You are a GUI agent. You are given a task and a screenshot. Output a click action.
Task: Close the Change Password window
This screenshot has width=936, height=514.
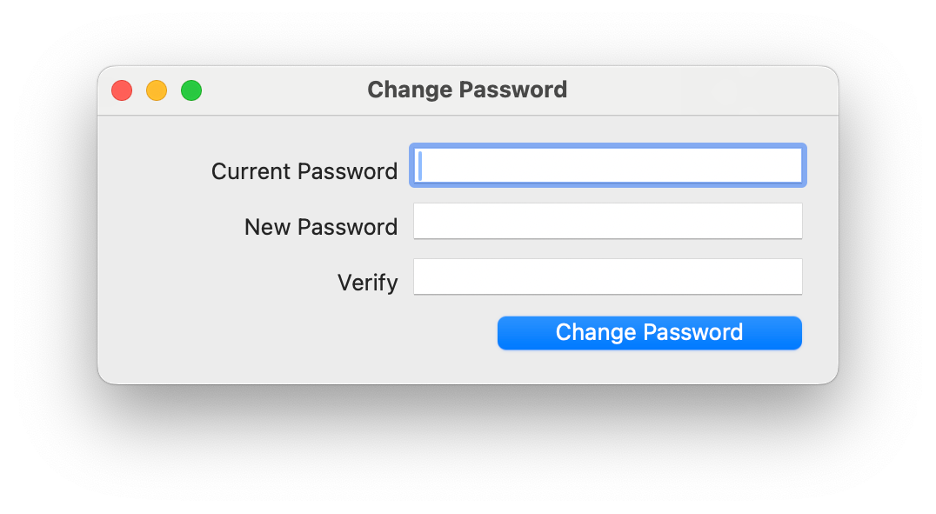122,91
